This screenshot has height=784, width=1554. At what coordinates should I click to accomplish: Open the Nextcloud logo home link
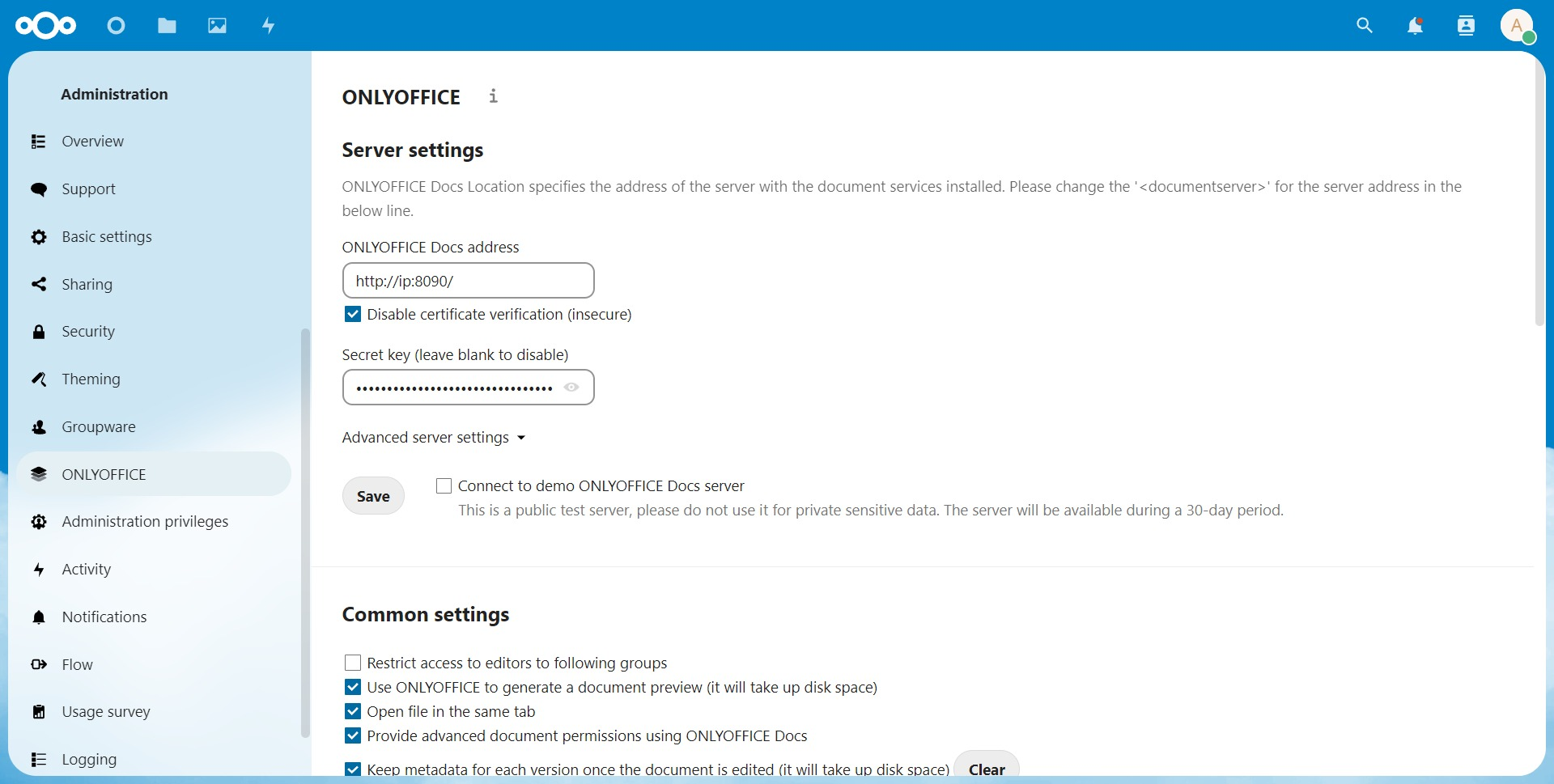coord(45,26)
